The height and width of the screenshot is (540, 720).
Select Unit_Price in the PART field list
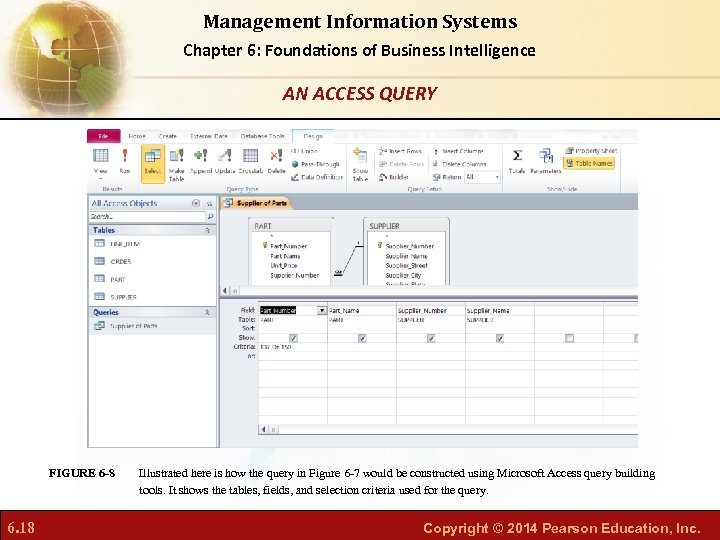point(284,265)
